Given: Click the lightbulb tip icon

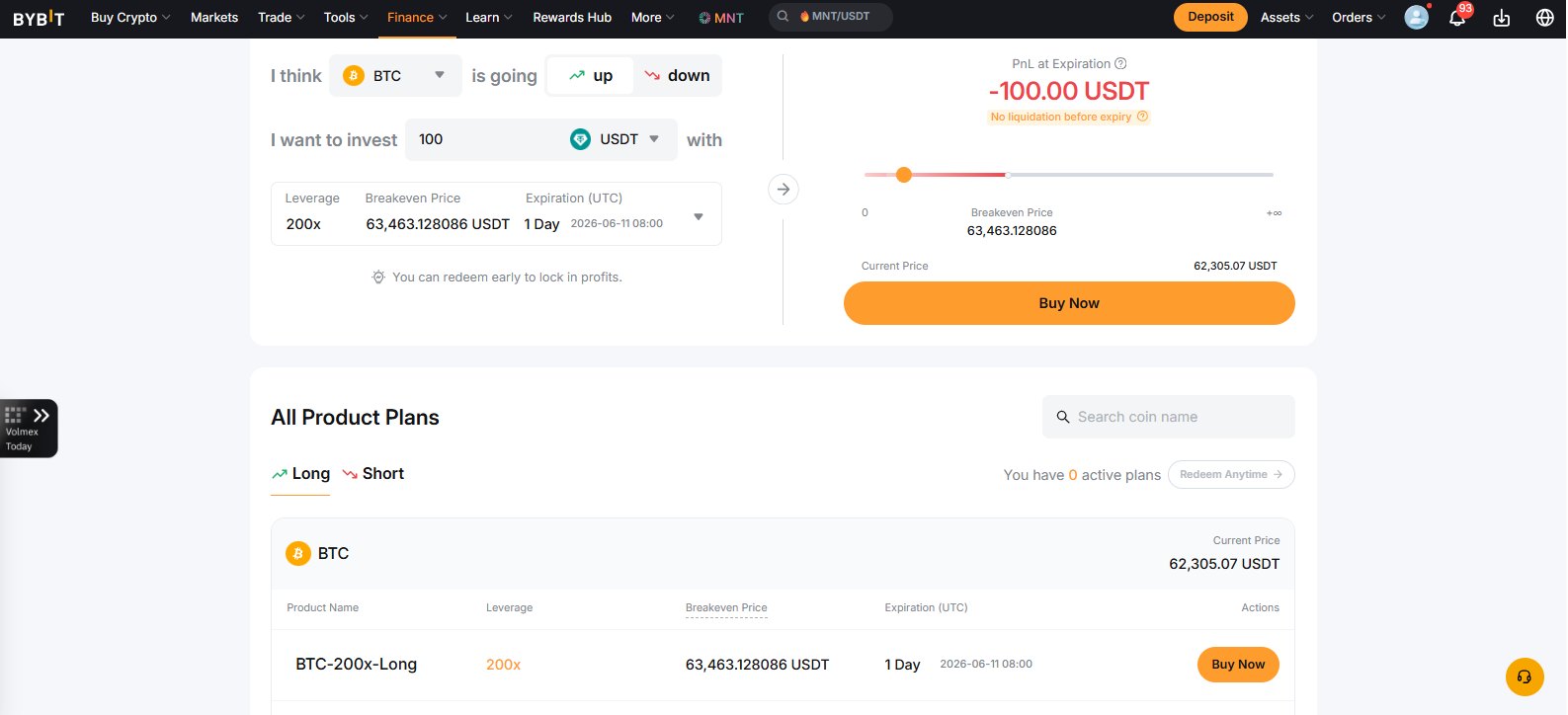Looking at the screenshot, I should click(378, 278).
